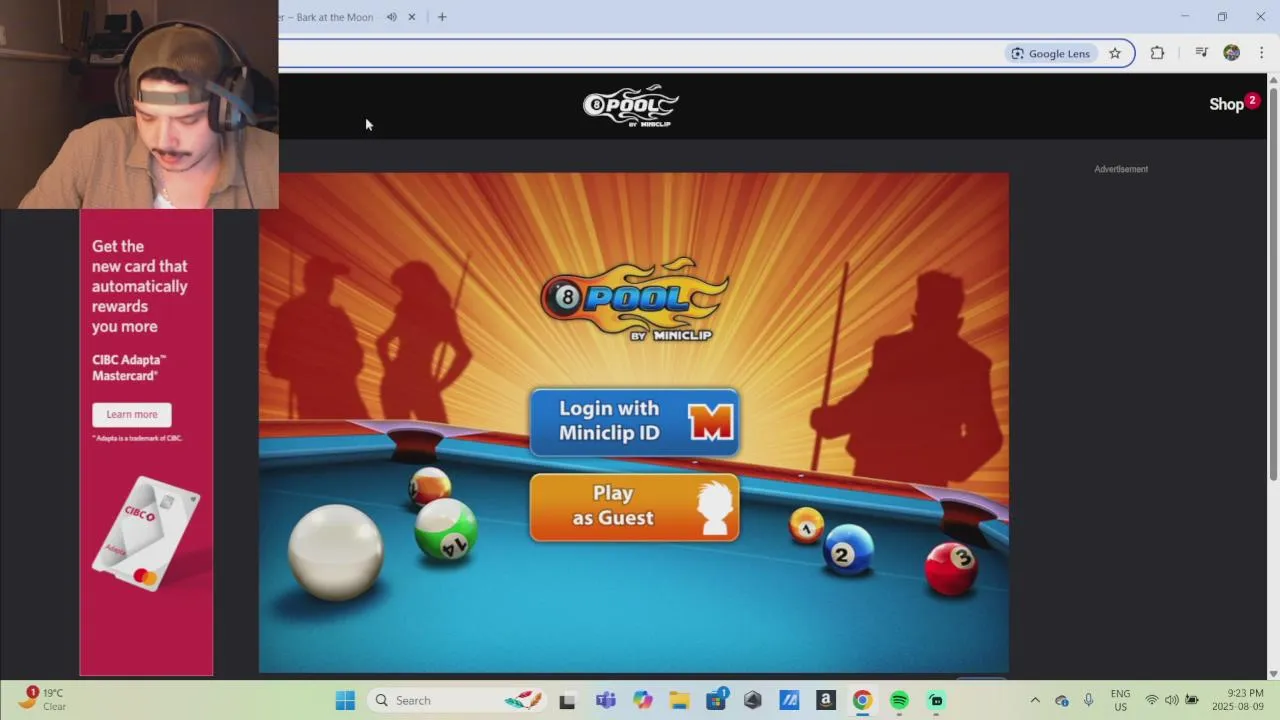This screenshot has height=720, width=1280.
Task: Click the OneDrive cloud tray icon
Action: tap(1062, 700)
